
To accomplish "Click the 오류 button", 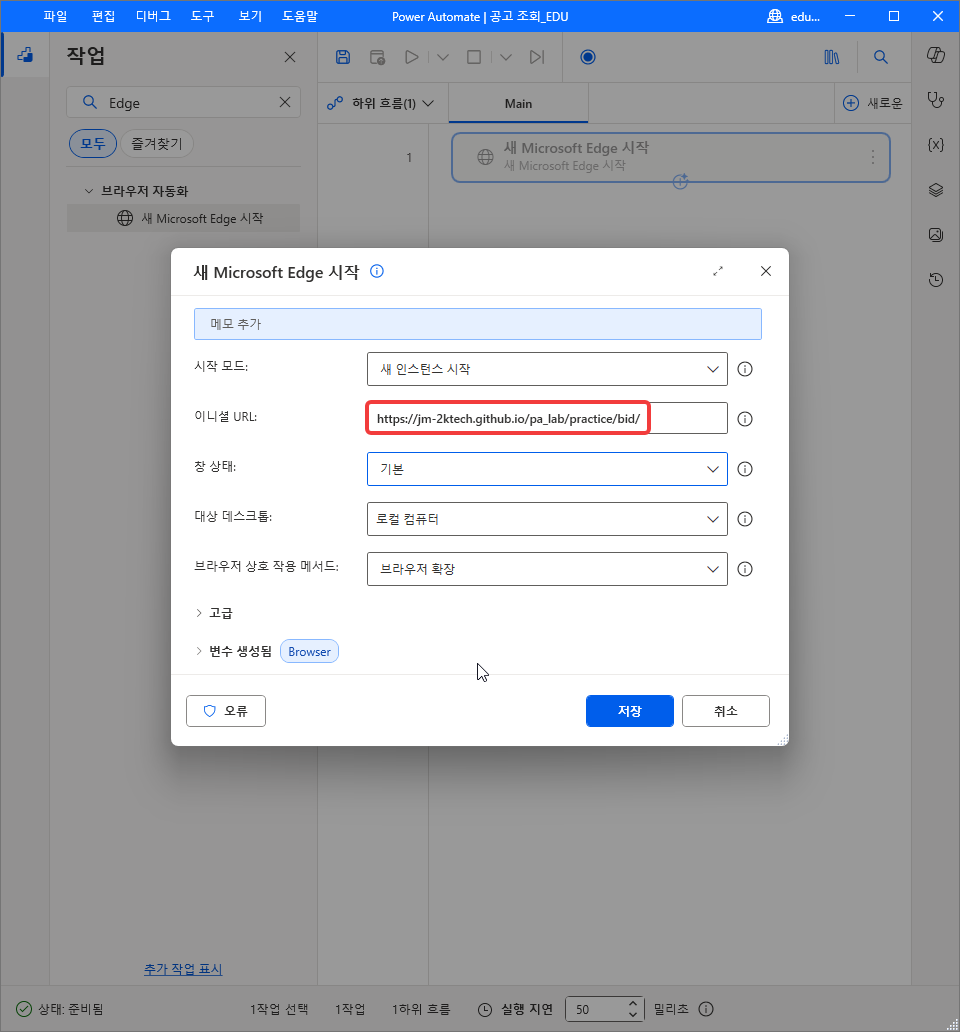I will (226, 711).
